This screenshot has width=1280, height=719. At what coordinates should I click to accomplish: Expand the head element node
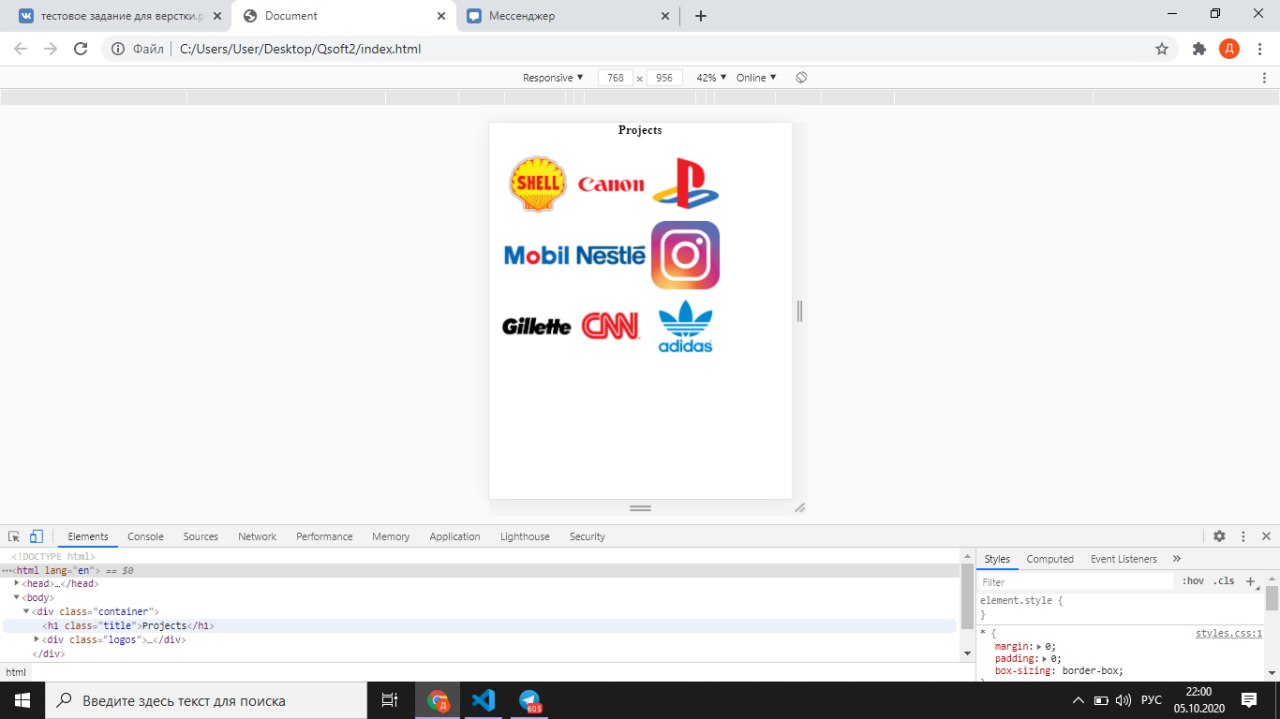point(16,583)
